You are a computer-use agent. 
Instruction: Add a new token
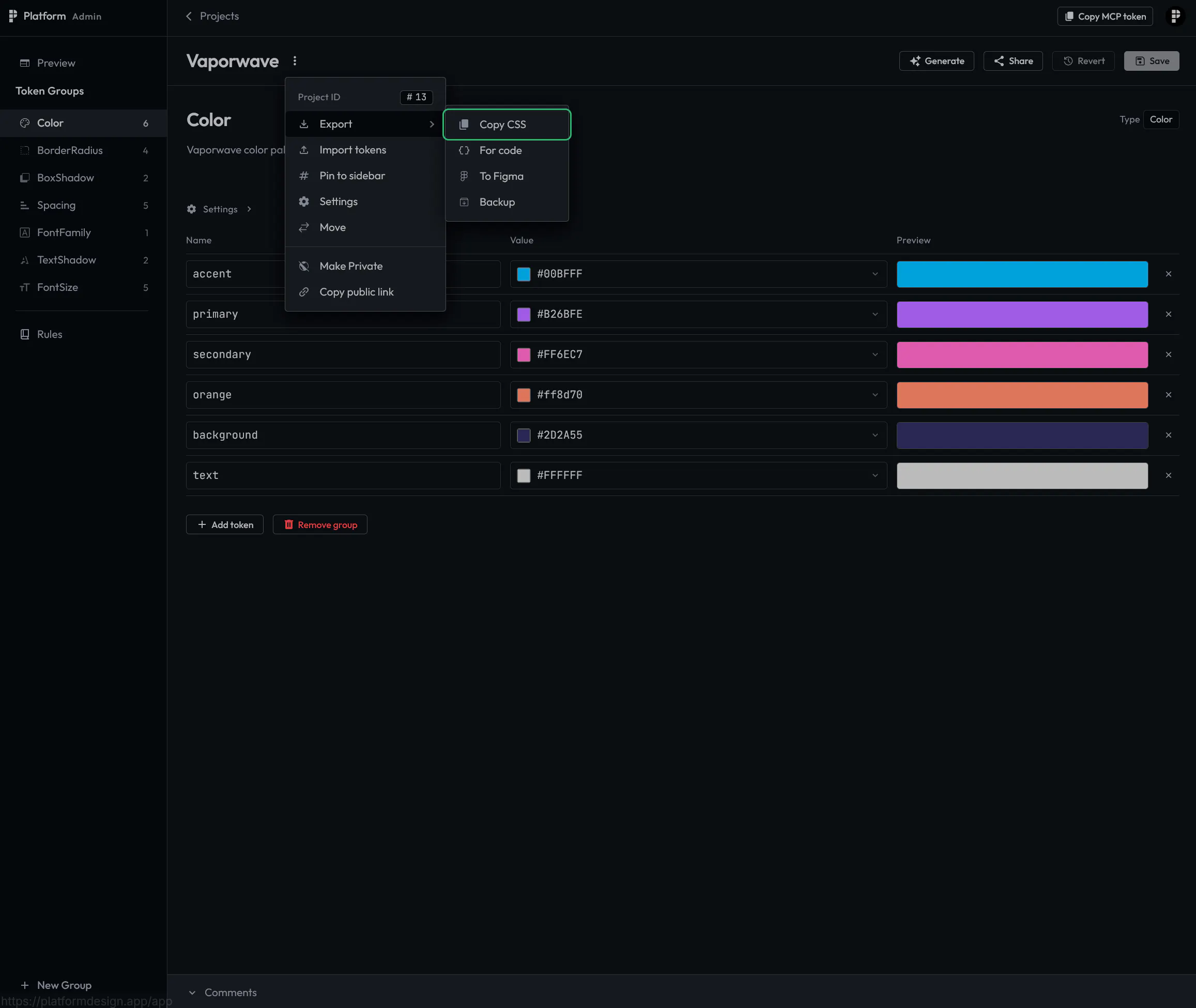225,524
